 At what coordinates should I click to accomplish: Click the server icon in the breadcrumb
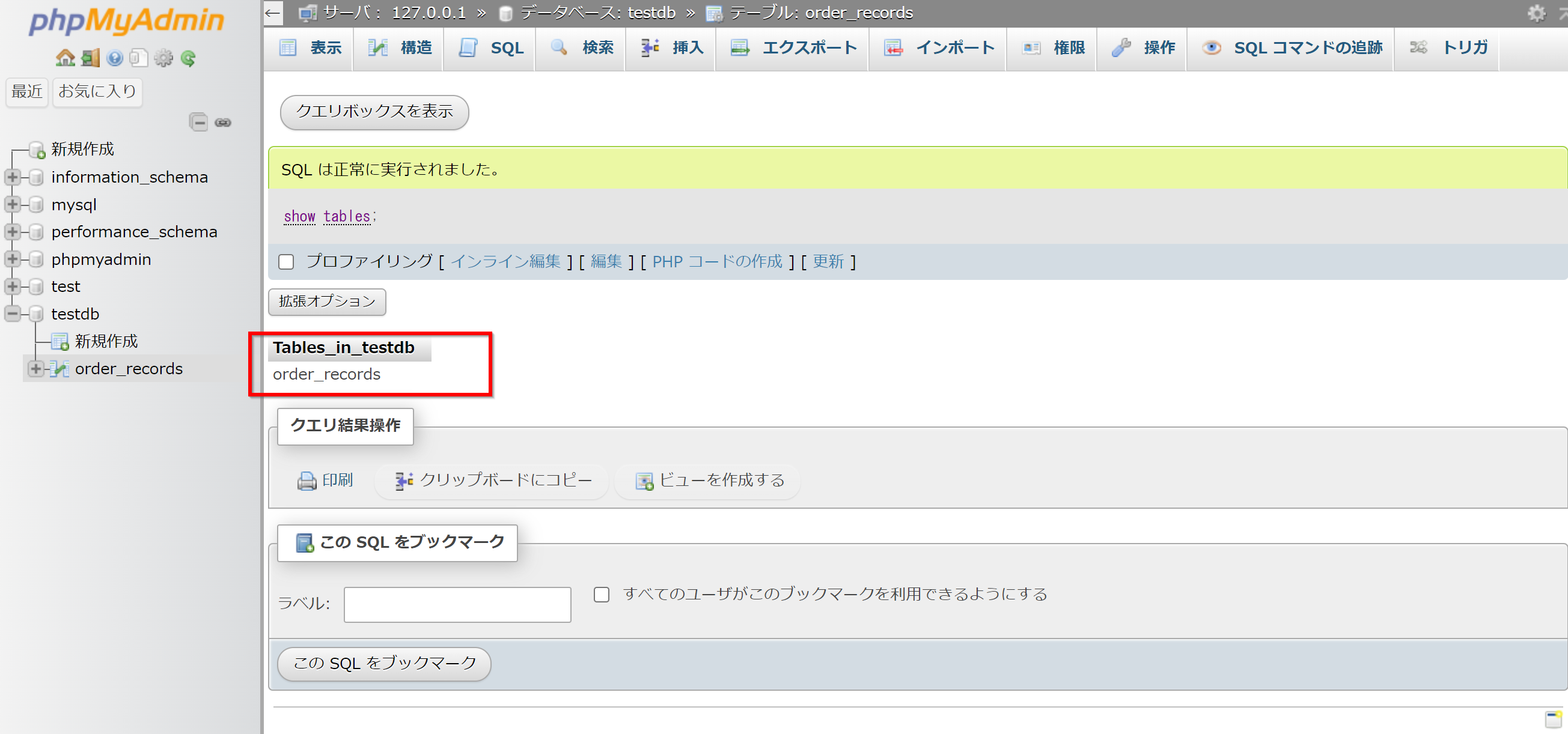308,13
